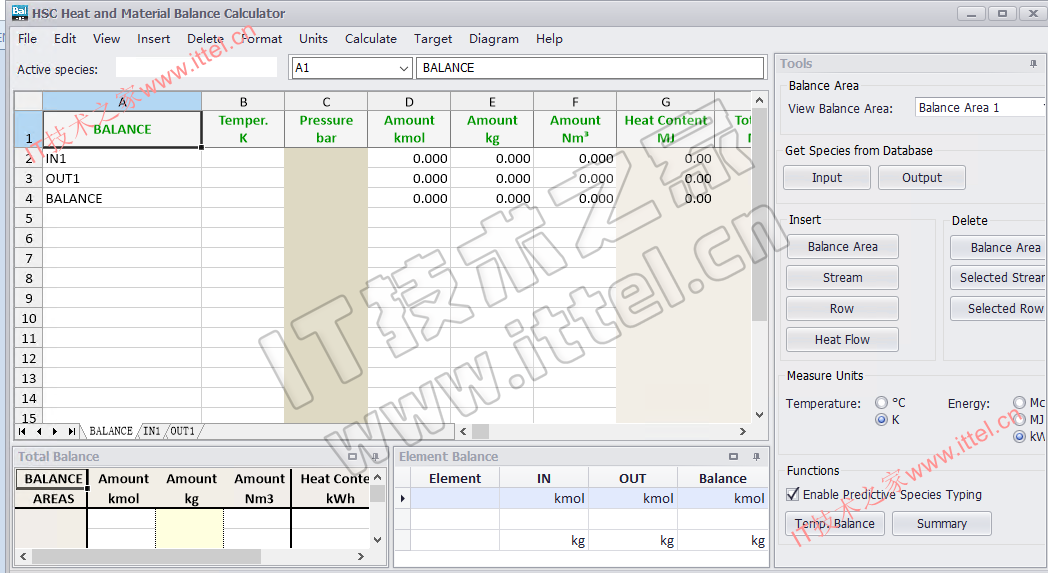
Task: Select Mcal energy unit radio
Action: pos(1019,403)
